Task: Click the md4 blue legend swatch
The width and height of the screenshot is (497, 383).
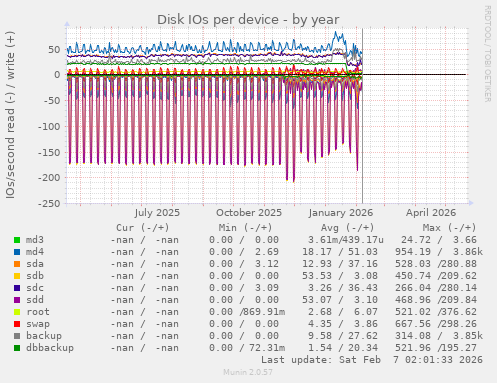Action: pyautogui.click(x=17, y=252)
